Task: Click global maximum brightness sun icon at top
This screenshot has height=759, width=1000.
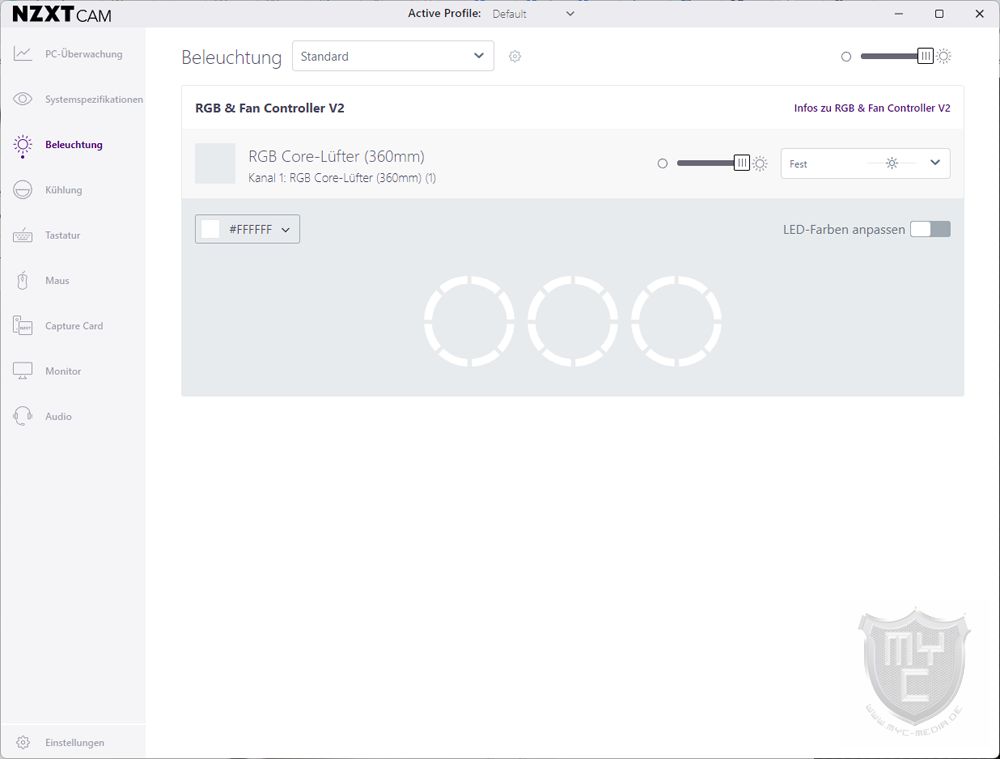Action: click(944, 56)
